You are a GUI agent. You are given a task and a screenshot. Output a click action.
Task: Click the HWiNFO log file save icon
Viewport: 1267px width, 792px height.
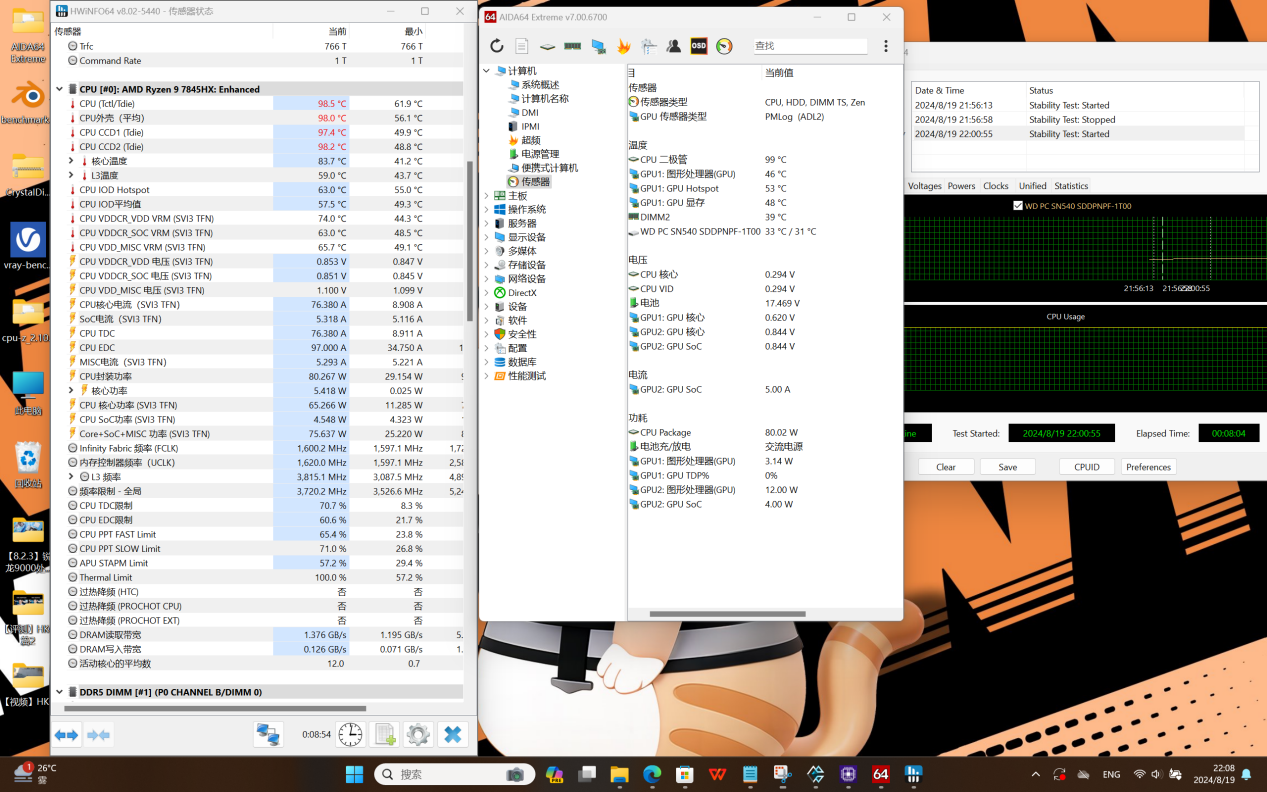coord(385,735)
